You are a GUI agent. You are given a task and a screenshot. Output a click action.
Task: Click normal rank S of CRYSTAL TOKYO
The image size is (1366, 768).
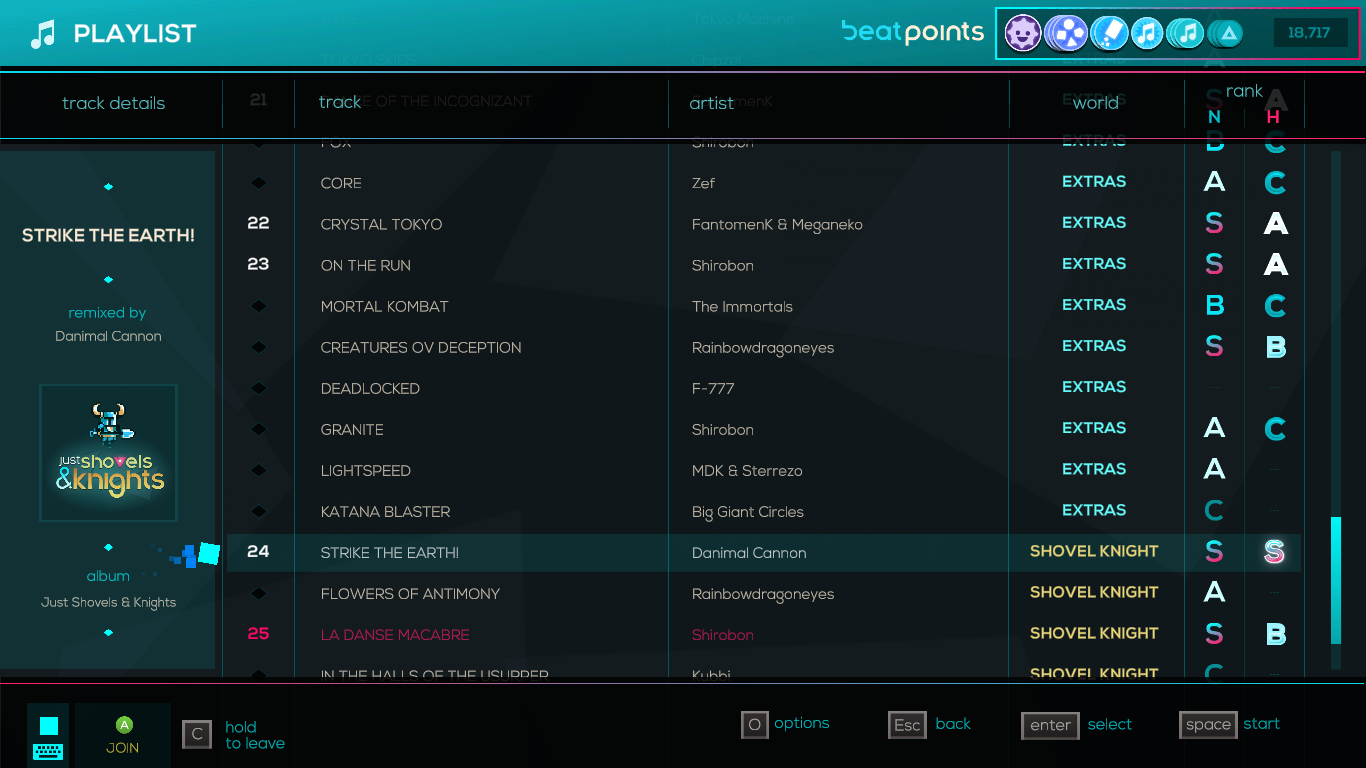tap(1214, 224)
